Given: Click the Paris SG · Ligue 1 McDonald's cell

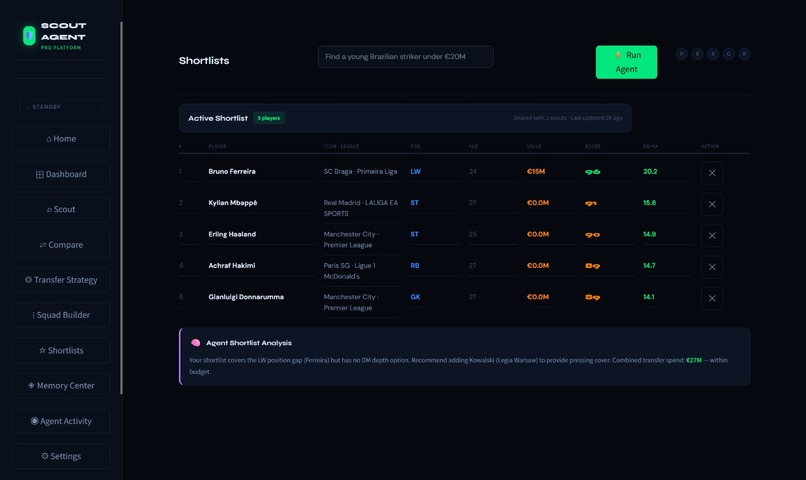Looking at the screenshot, I should click(x=350, y=271).
